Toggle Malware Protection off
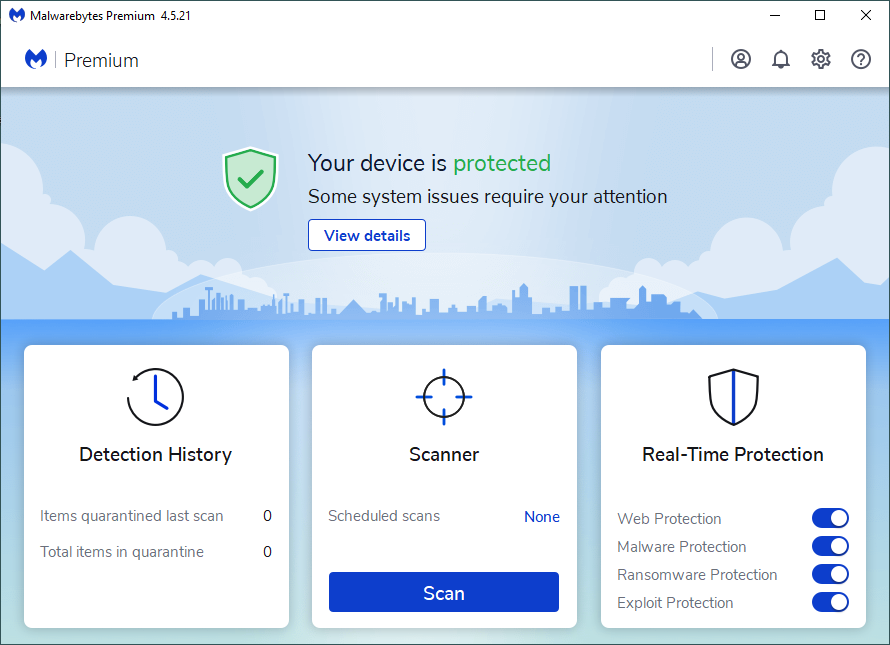 point(830,546)
